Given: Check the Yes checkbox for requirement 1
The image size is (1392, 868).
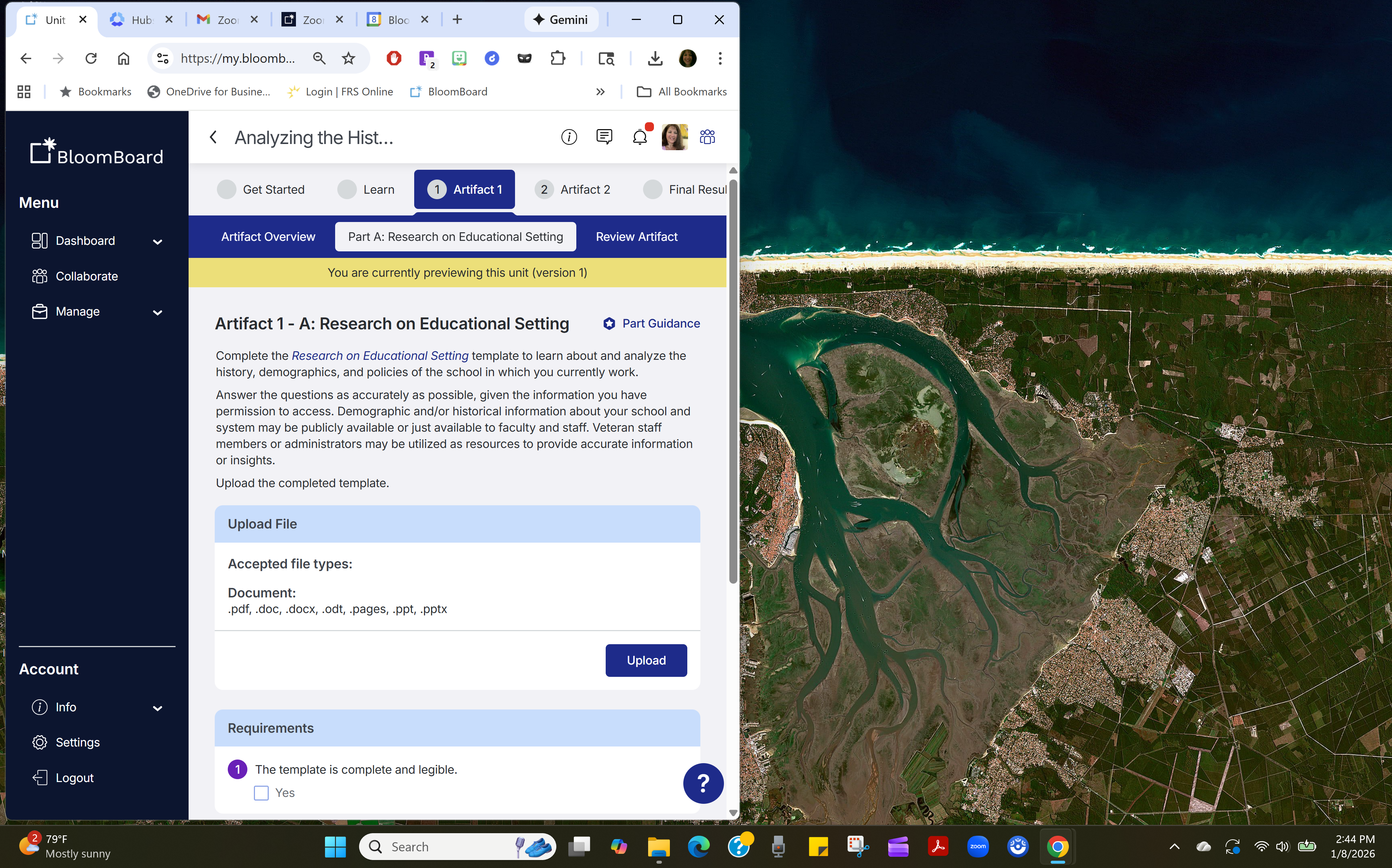Looking at the screenshot, I should click(x=261, y=793).
